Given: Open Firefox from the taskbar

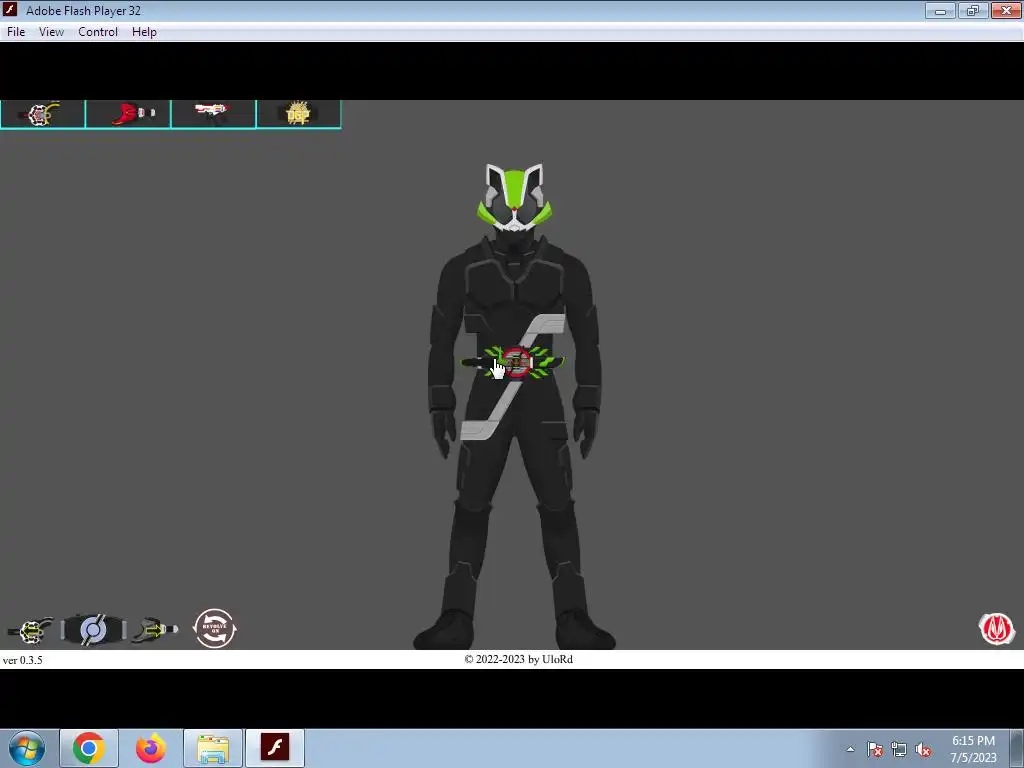Looking at the screenshot, I should pos(151,748).
